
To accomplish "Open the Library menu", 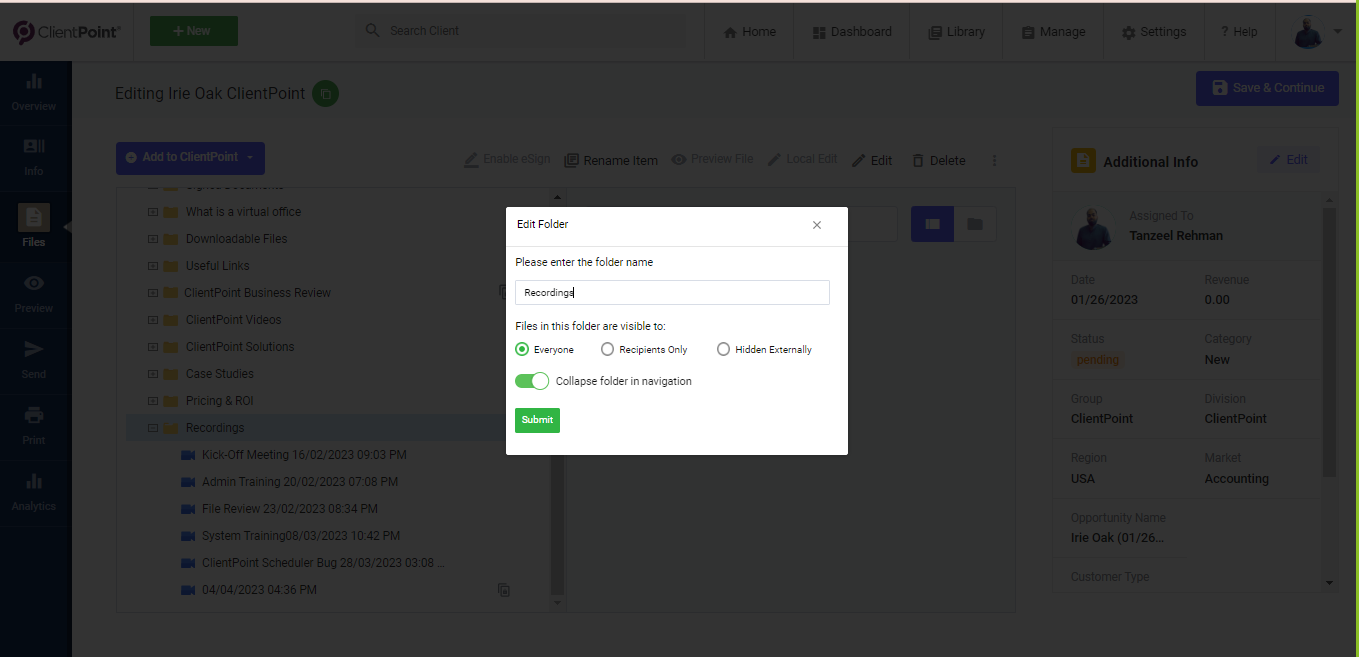I will [956, 32].
